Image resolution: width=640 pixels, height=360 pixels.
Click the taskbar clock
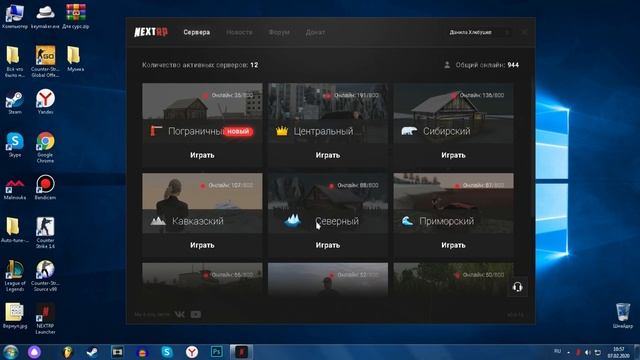tap(619, 352)
